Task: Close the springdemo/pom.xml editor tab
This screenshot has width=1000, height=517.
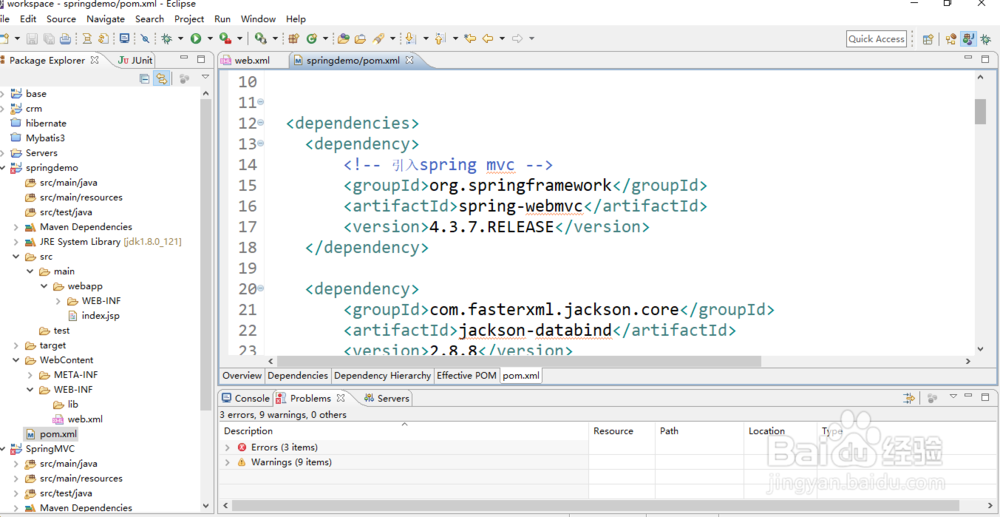Action: click(x=410, y=60)
